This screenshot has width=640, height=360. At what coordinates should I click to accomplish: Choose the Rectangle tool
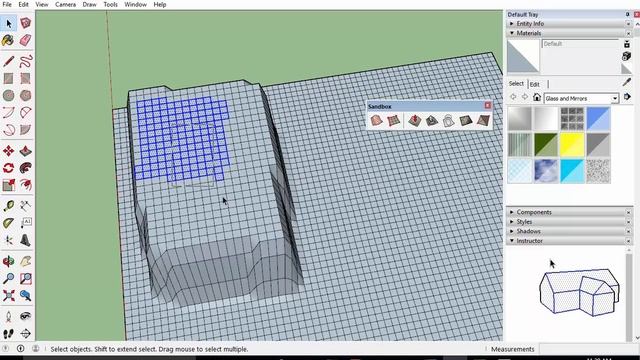[9, 78]
